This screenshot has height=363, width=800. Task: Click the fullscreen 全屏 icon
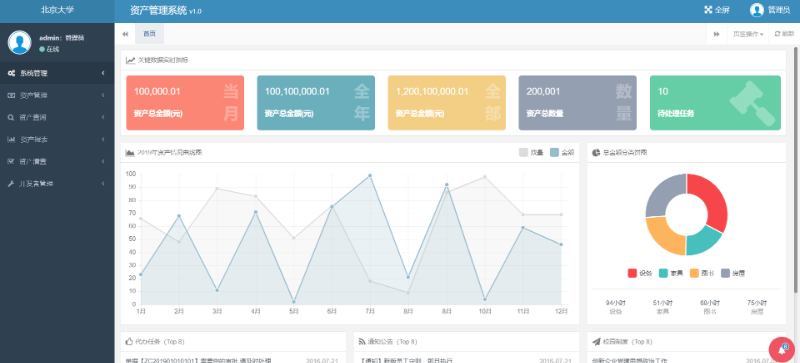708,10
